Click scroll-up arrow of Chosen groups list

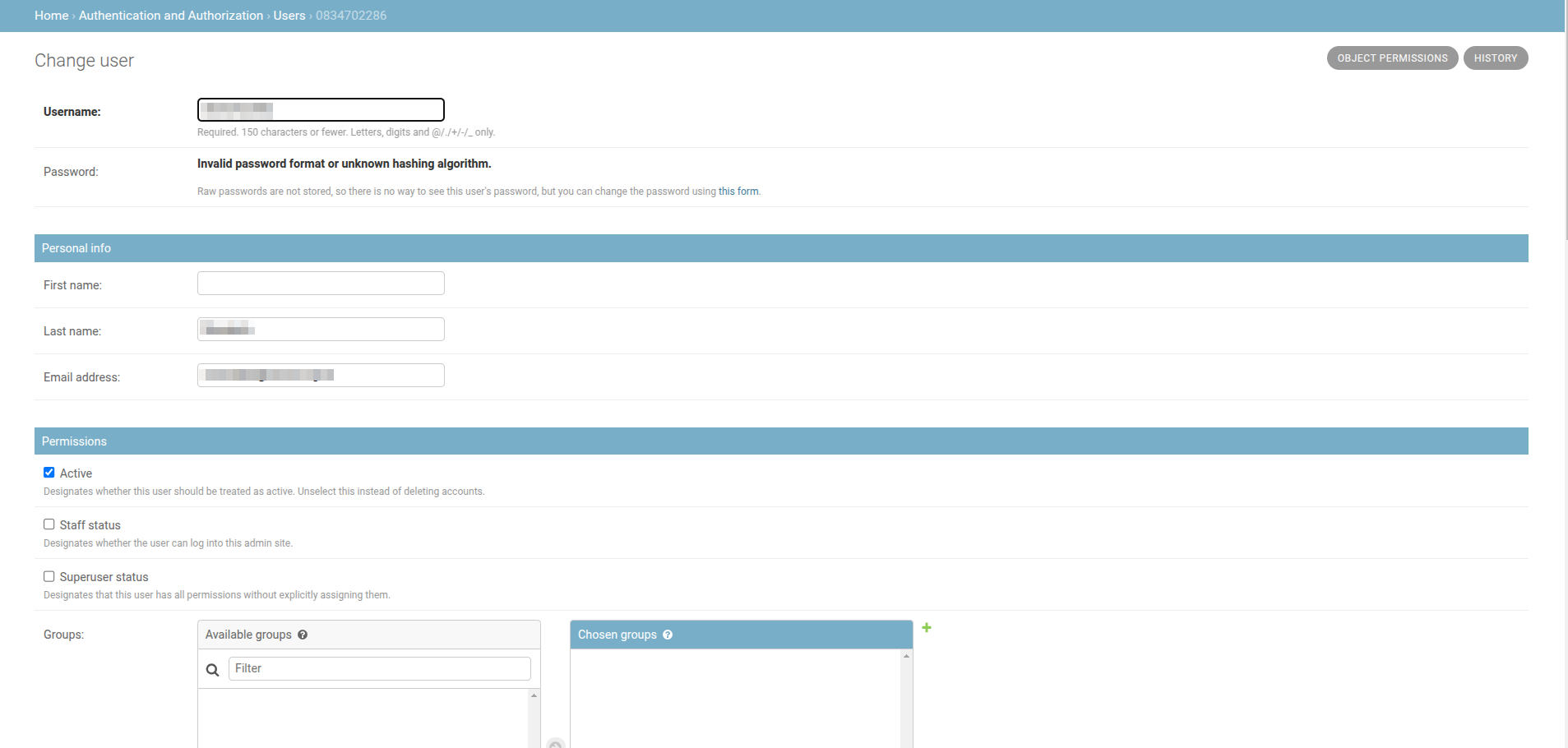click(x=906, y=655)
